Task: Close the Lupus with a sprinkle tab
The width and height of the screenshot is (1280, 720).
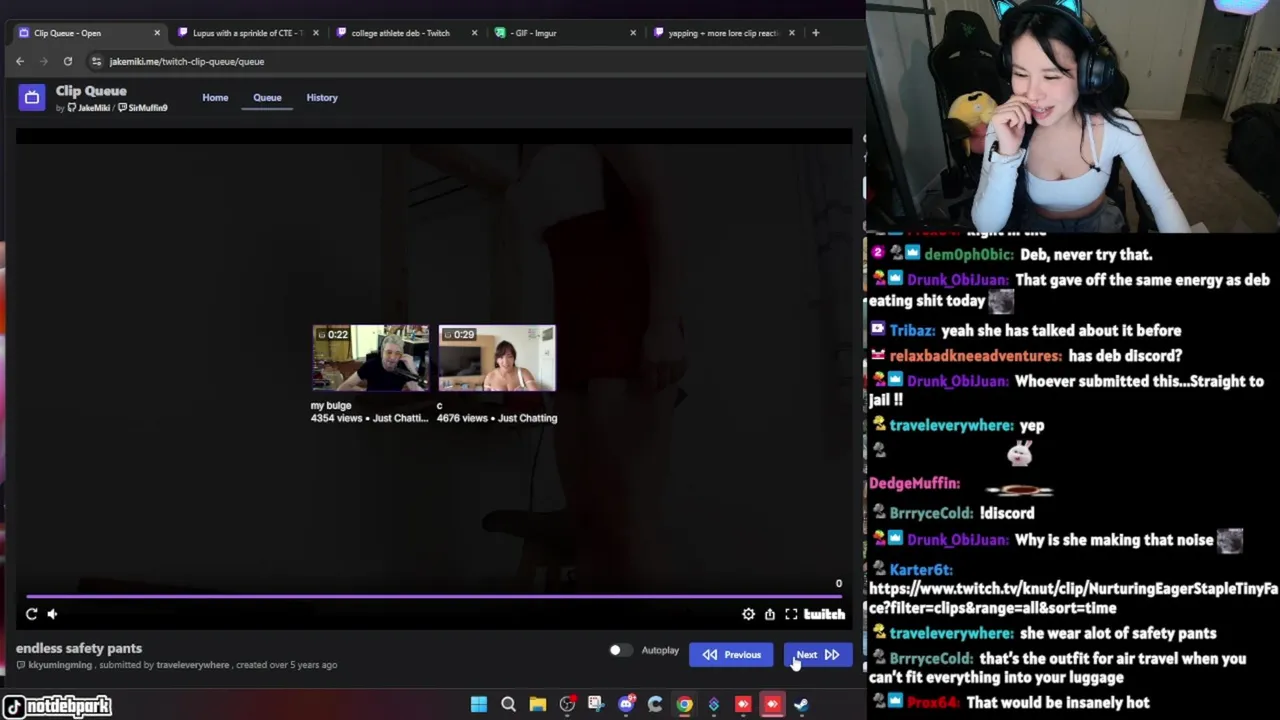Action: tap(316, 33)
